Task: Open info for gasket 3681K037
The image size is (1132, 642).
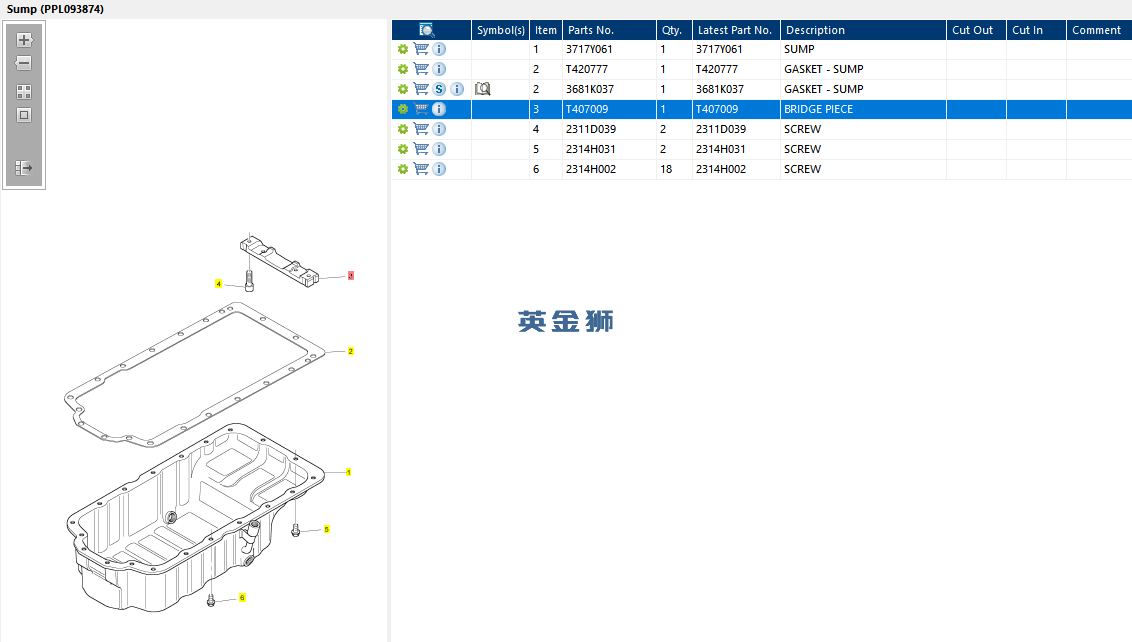Action: 457,89
